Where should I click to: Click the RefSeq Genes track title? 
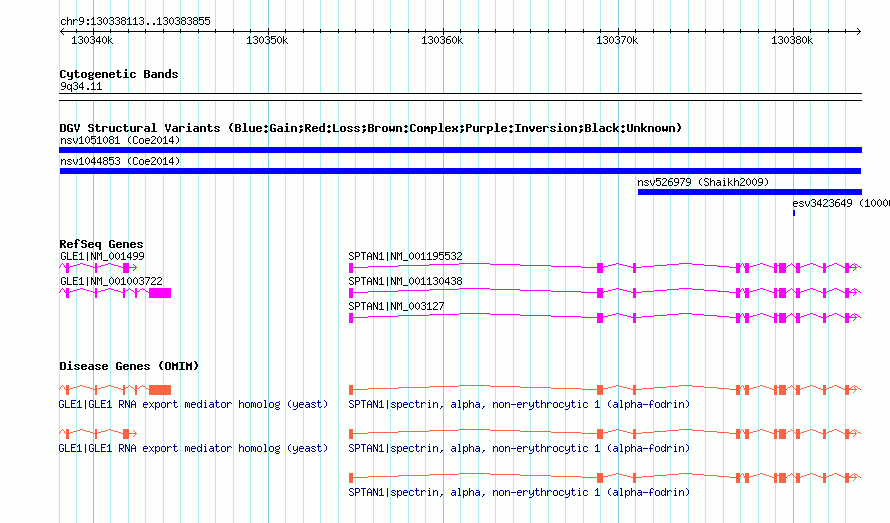[x=101, y=244]
